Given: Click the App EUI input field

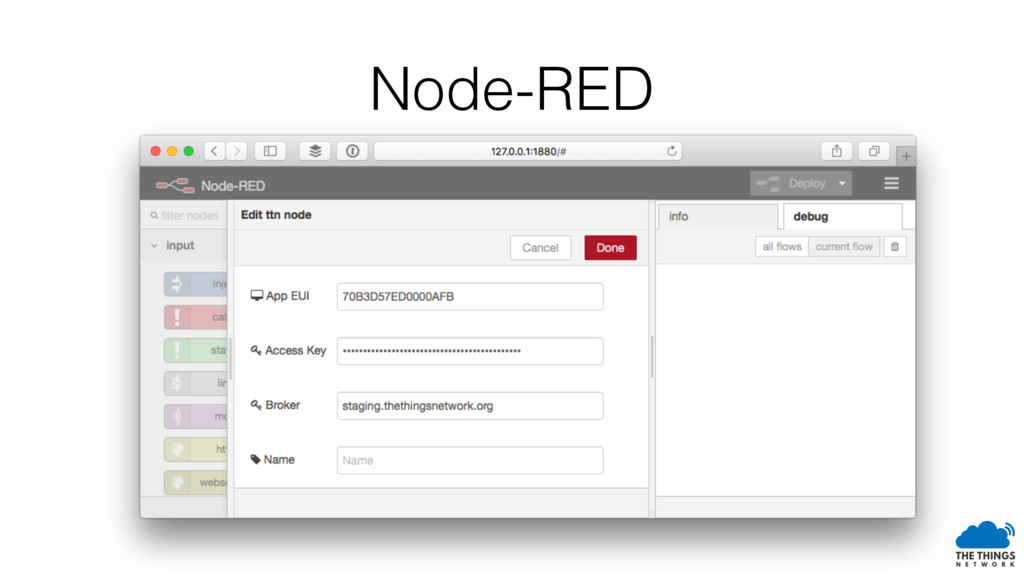Looking at the screenshot, I should coord(470,296).
